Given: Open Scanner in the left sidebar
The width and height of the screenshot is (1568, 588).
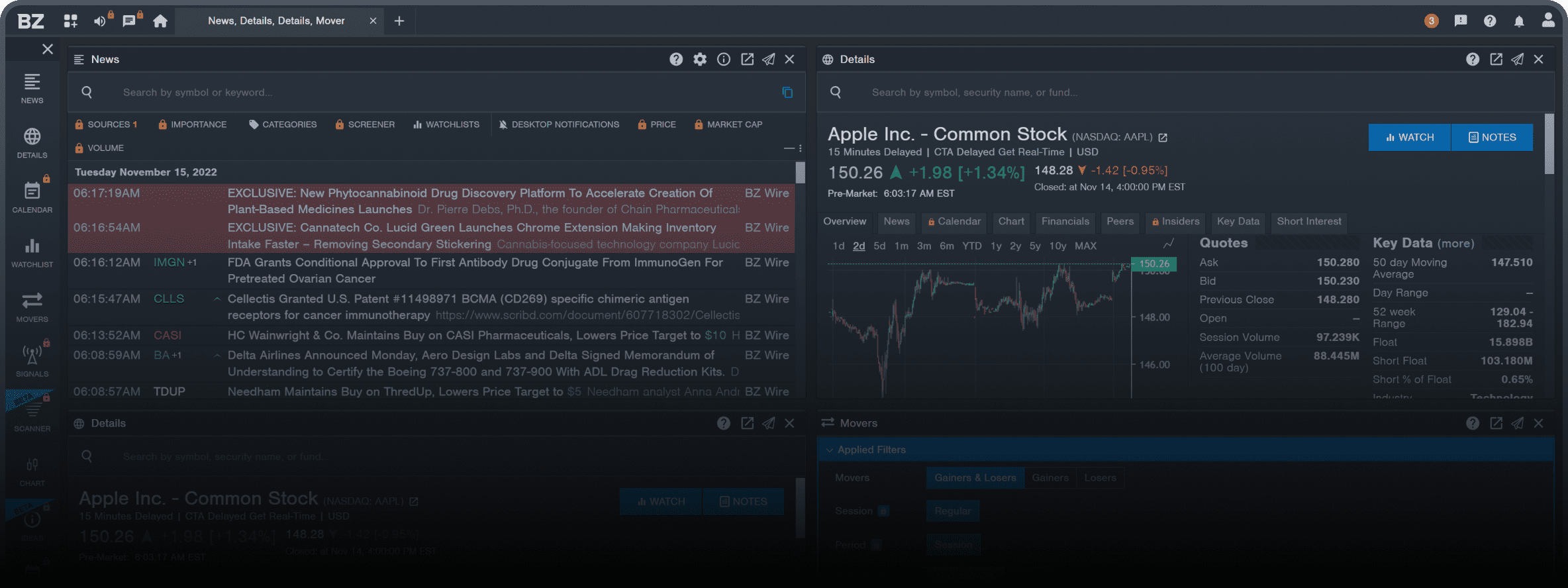Looking at the screenshot, I should coord(32,417).
